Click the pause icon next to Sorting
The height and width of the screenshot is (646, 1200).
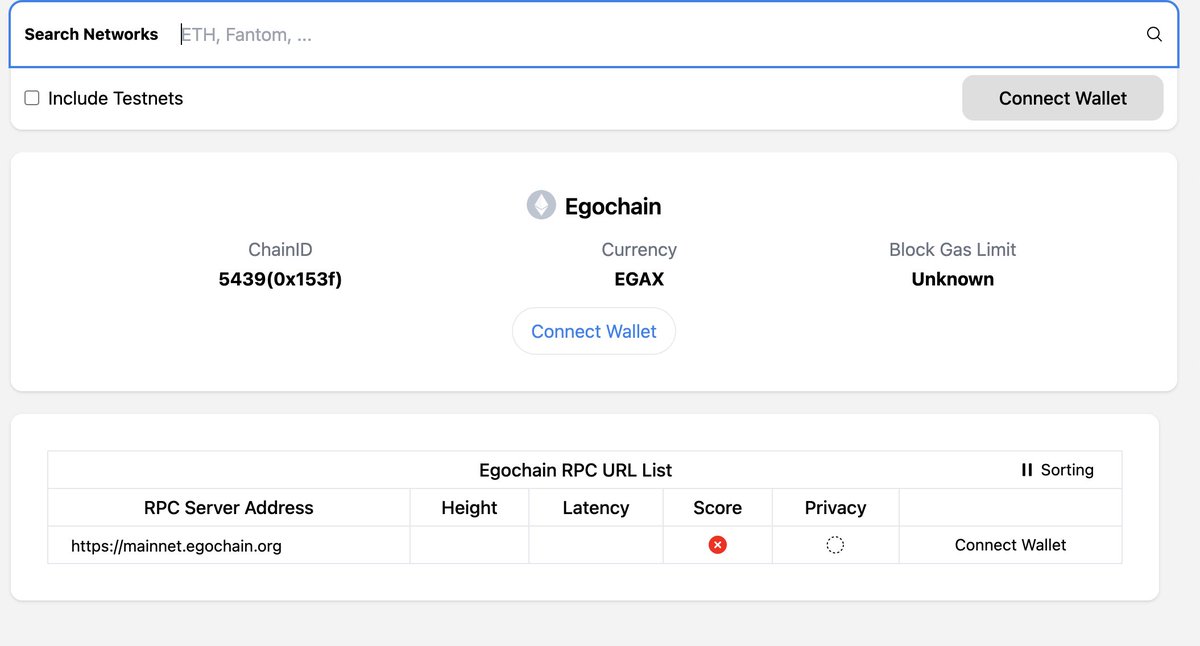pyautogui.click(x=1026, y=469)
